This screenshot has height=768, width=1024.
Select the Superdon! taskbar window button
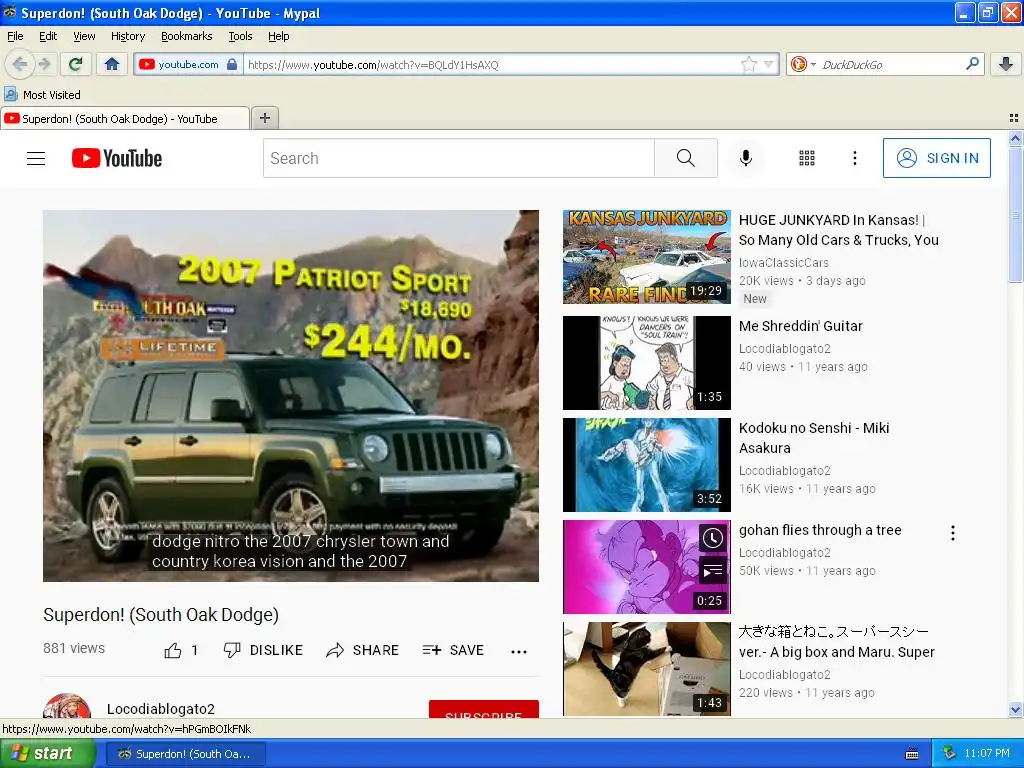[185, 754]
